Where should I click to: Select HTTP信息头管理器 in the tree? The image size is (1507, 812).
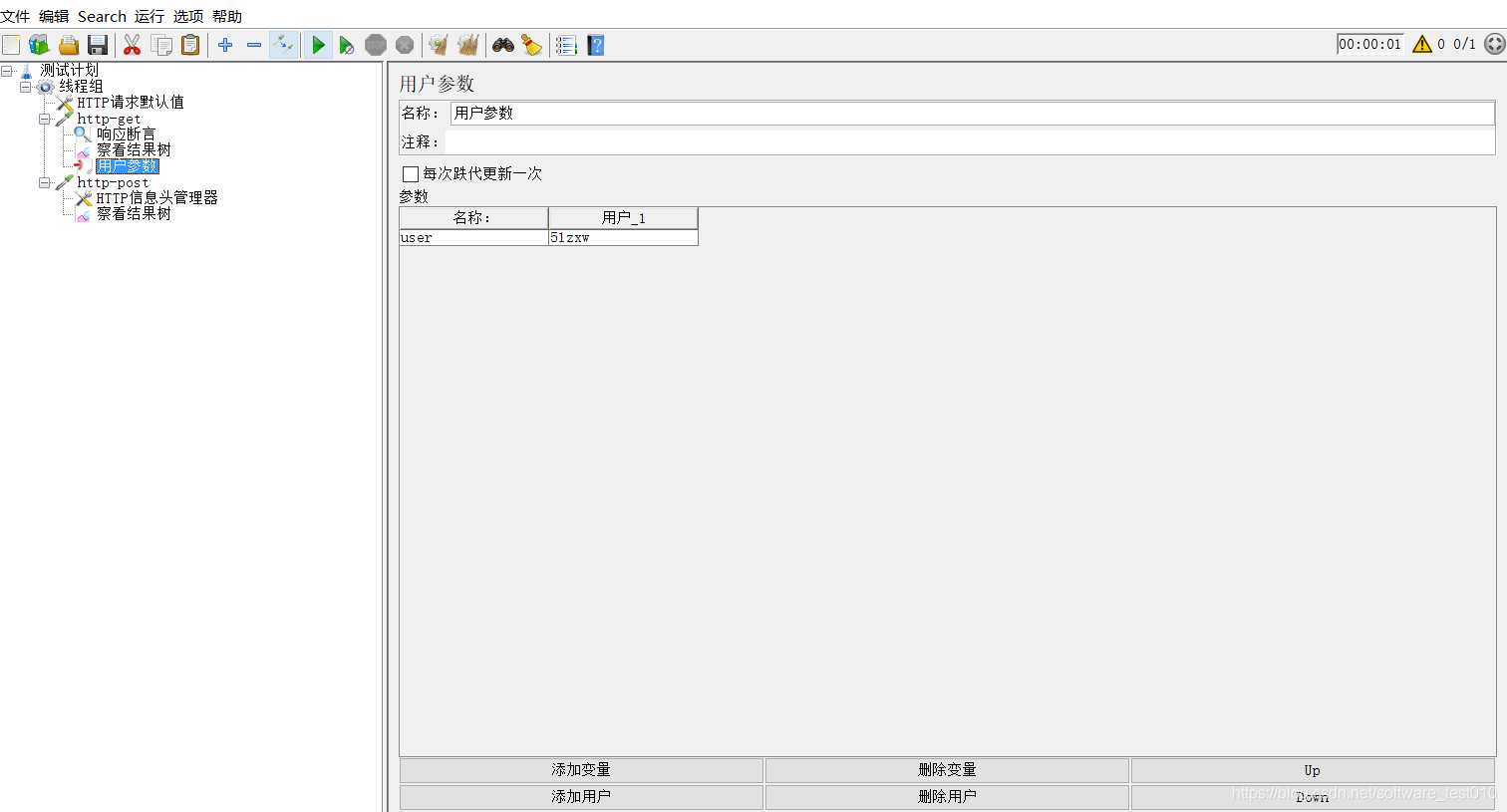[156, 197]
